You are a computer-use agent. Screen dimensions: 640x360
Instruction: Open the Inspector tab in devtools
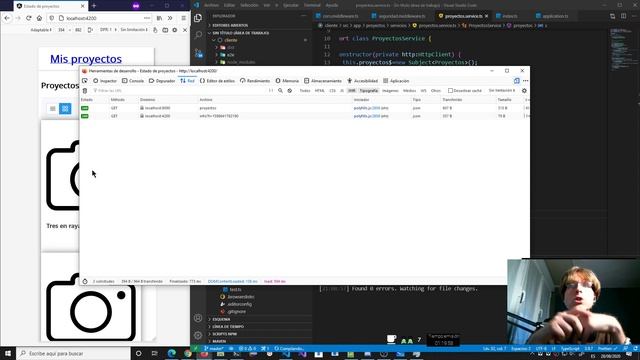[105, 81]
